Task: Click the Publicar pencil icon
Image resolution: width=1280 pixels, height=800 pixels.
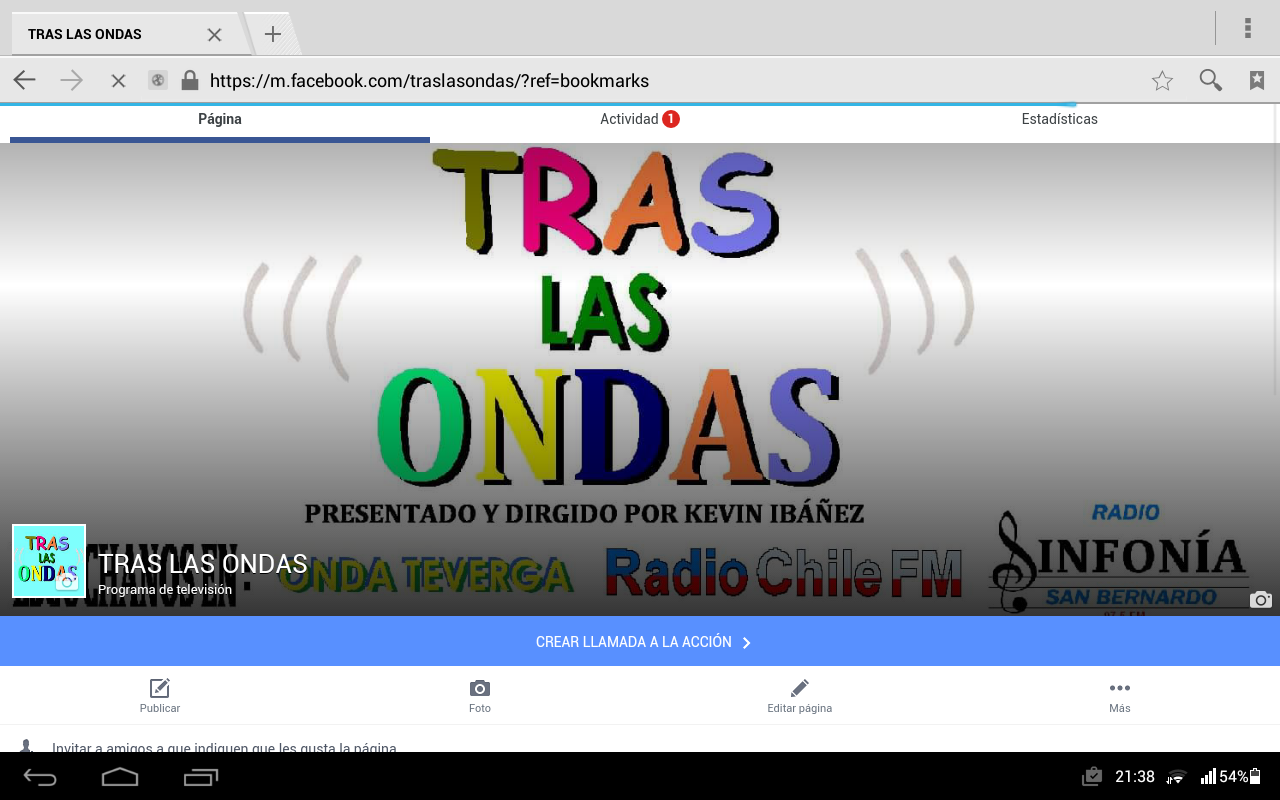Action: tap(160, 688)
